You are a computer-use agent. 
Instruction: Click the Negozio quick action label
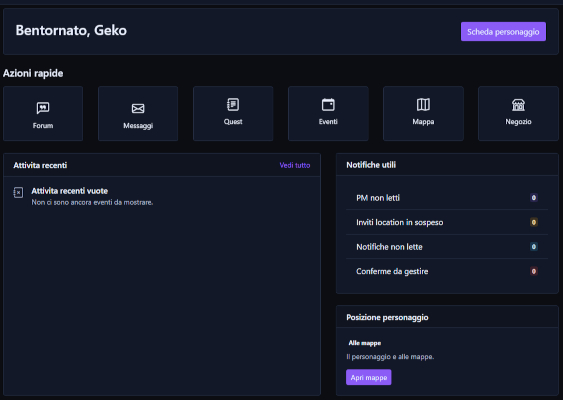[518, 122]
